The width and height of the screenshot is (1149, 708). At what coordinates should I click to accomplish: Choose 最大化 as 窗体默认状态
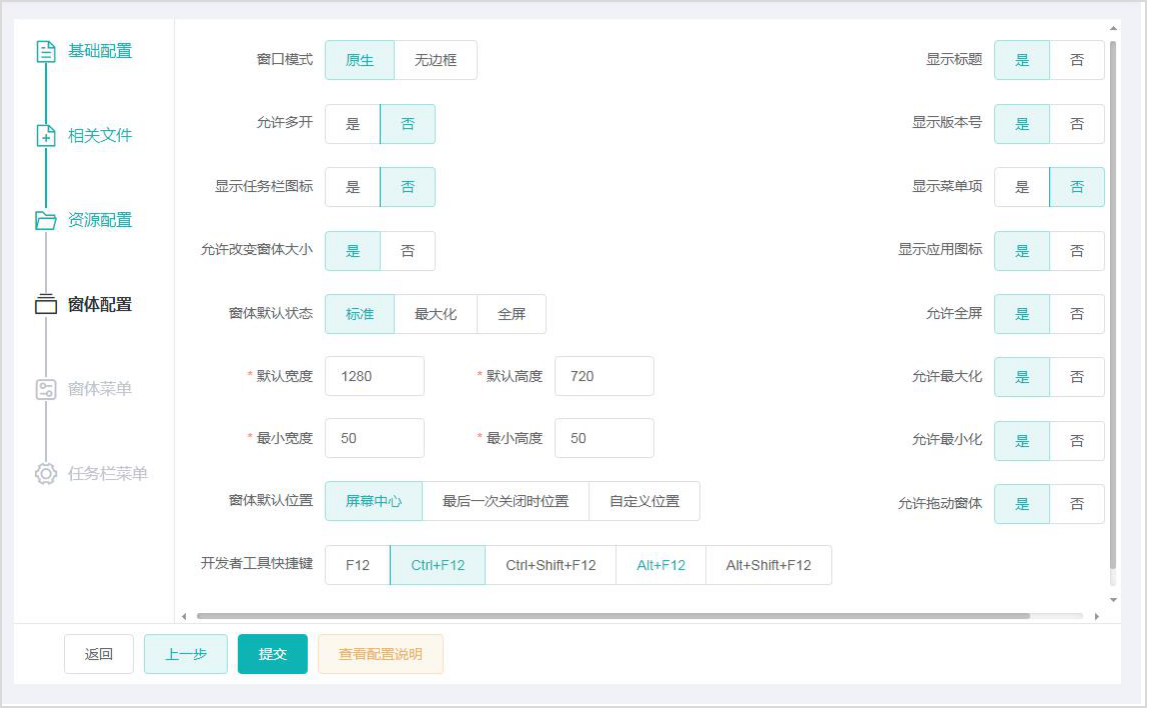point(435,314)
